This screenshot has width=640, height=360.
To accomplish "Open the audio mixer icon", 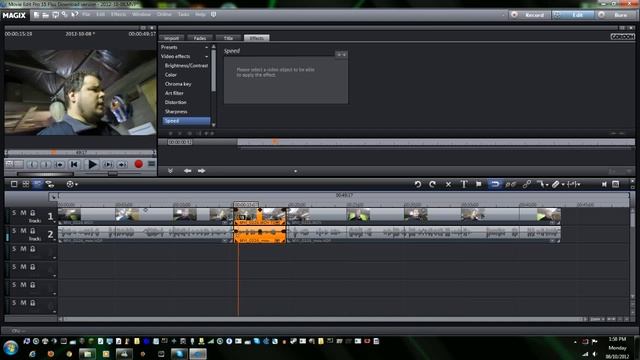I will (x=604, y=184).
